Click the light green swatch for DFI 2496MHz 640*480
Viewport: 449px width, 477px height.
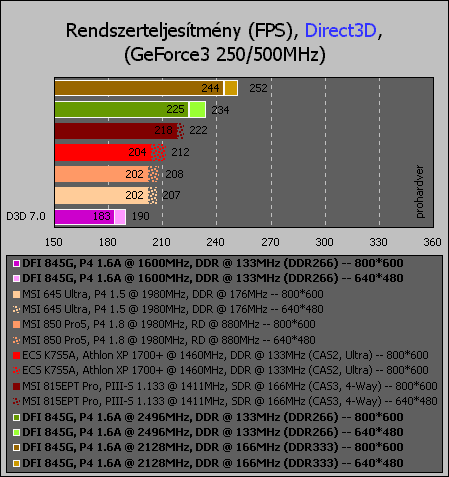pyautogui.click(x=16, y=432)
